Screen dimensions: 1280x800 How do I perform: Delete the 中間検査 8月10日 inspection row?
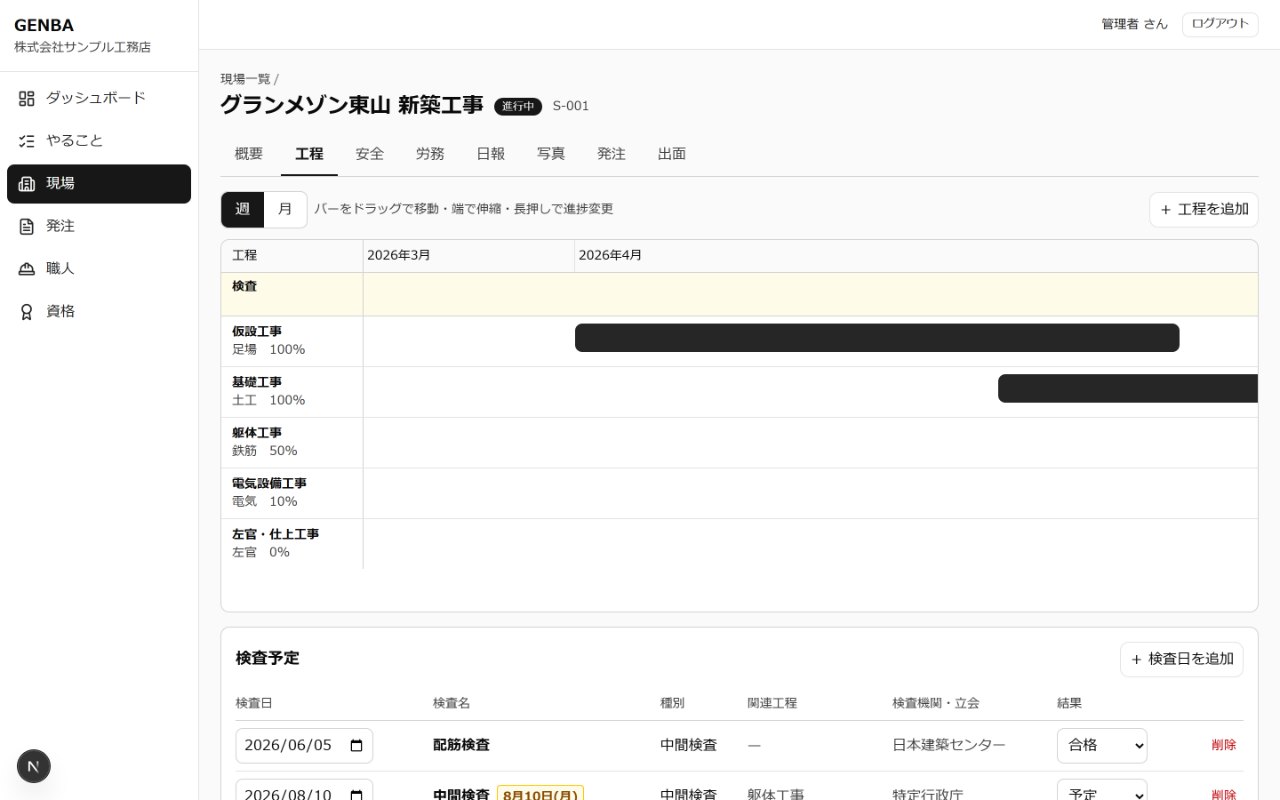(x=1224, y=794)
